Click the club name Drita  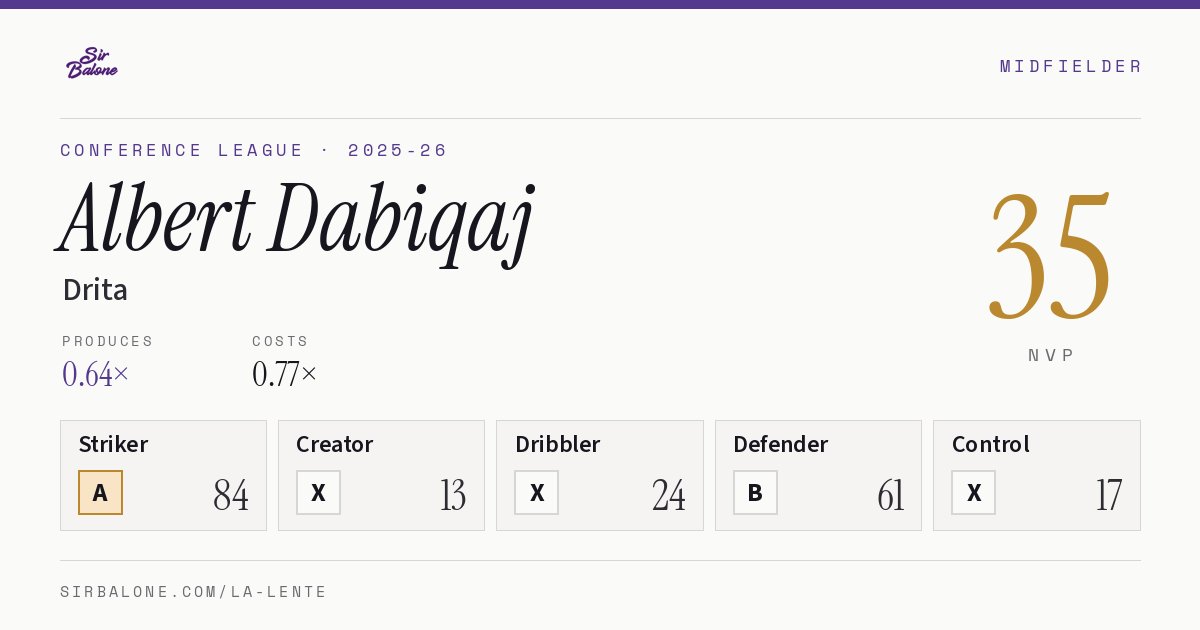click(x=95, y=290)
